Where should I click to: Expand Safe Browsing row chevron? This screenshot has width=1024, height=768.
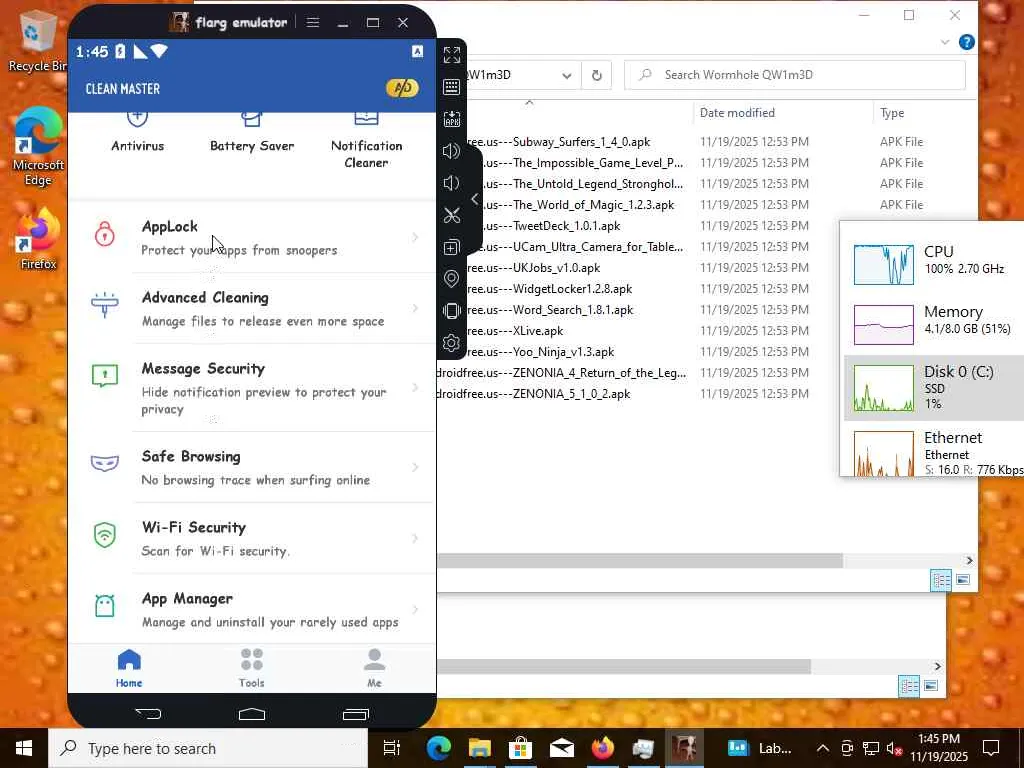click(415, 468)
